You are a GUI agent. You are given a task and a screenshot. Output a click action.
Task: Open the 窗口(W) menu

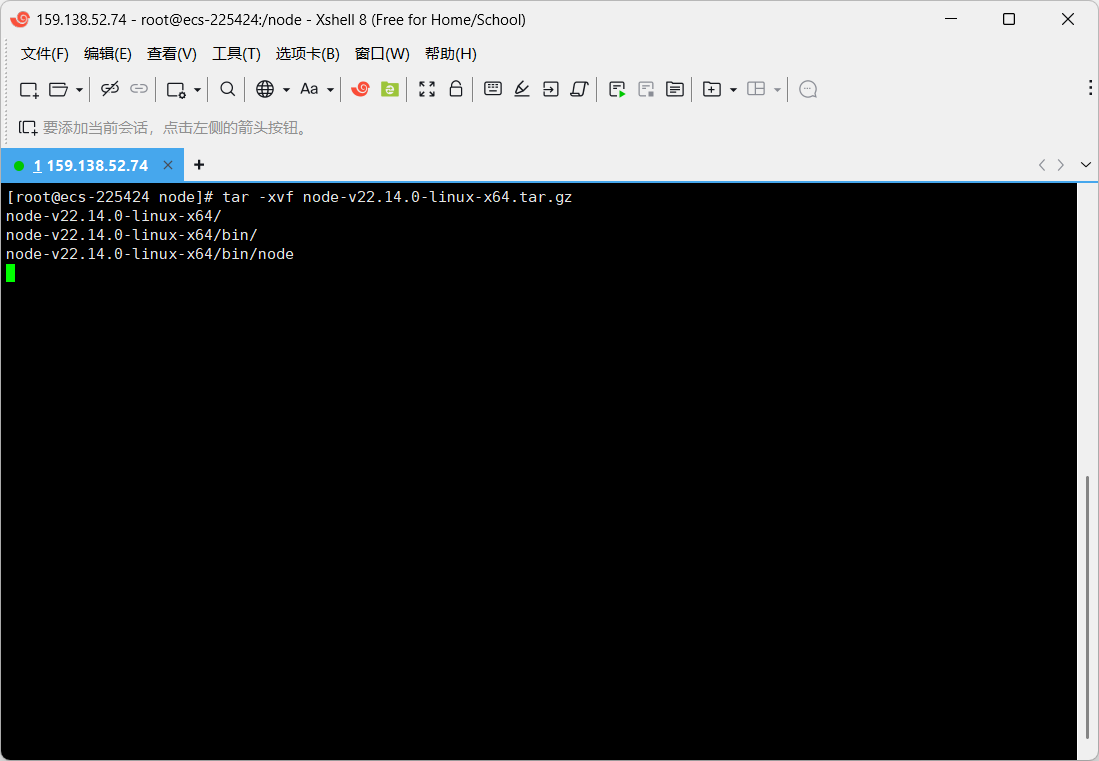(382, 54)
